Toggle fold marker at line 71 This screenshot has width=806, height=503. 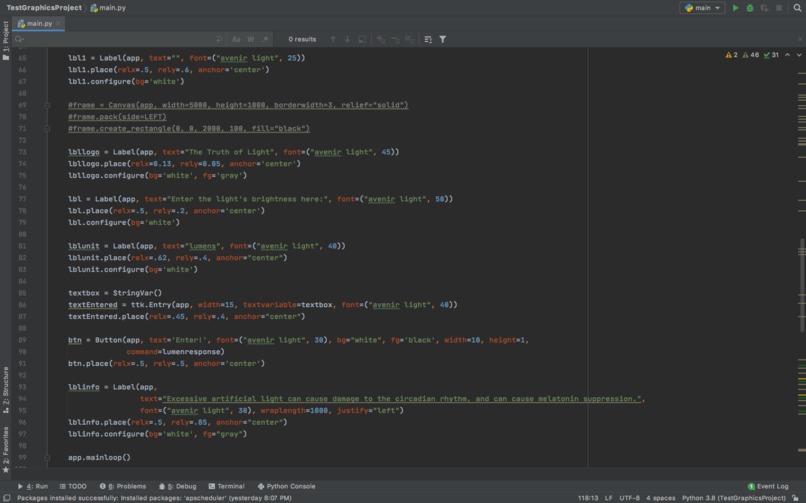[47, 128]
